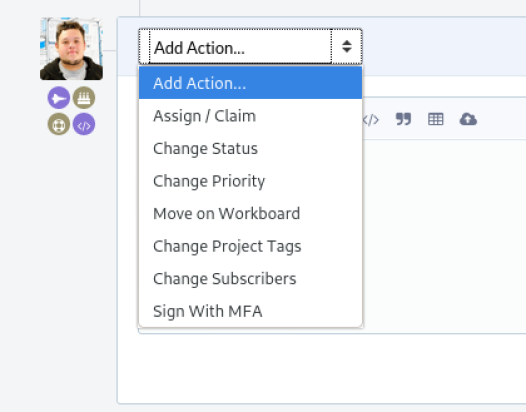
Task: Insert a block quote using quote icon
Action: click(x=403, y=119)
